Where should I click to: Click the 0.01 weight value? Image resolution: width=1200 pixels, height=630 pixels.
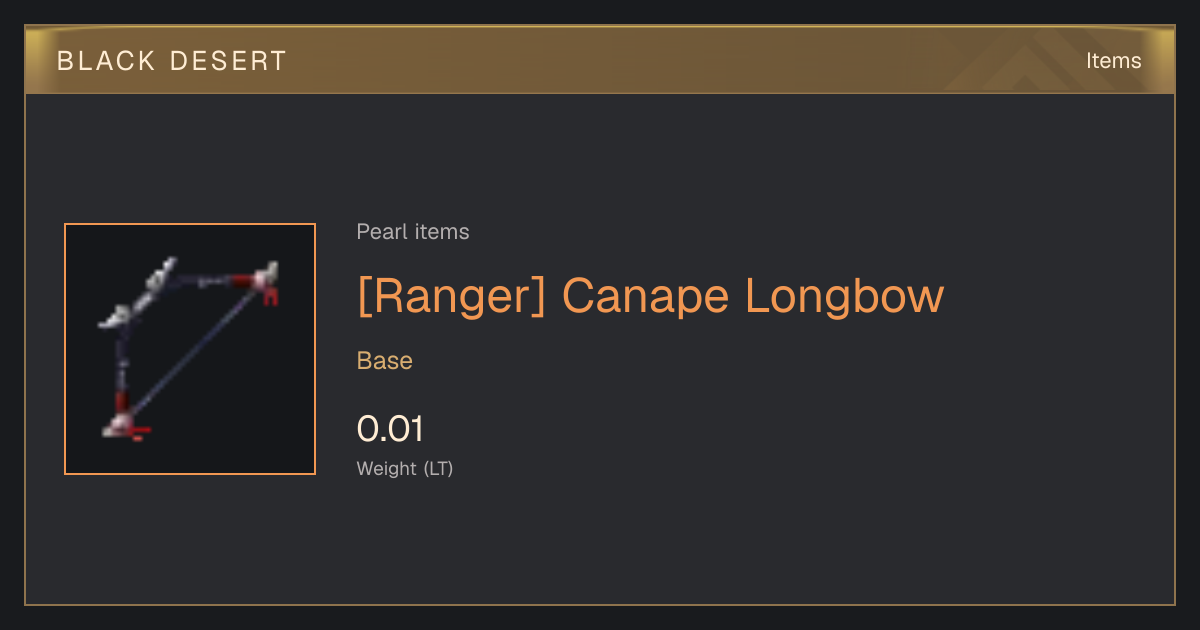pos(391,429)
